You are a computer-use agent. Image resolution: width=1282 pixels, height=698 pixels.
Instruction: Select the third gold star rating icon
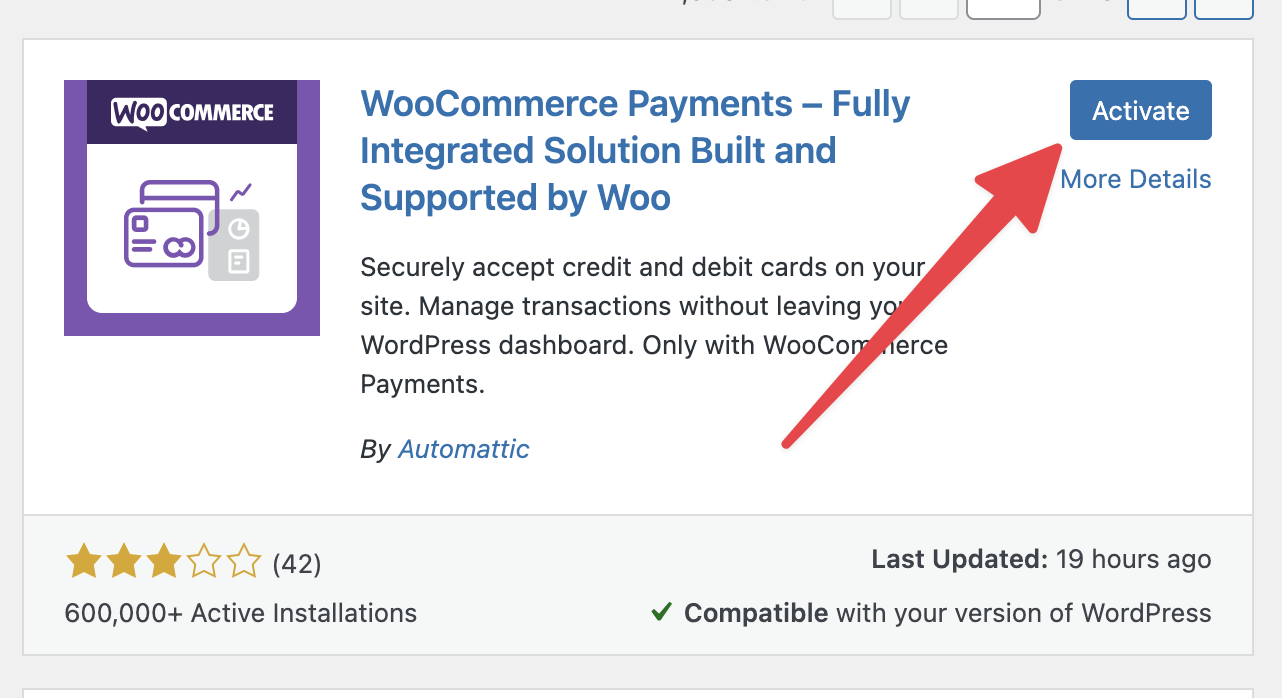(162, 562)
